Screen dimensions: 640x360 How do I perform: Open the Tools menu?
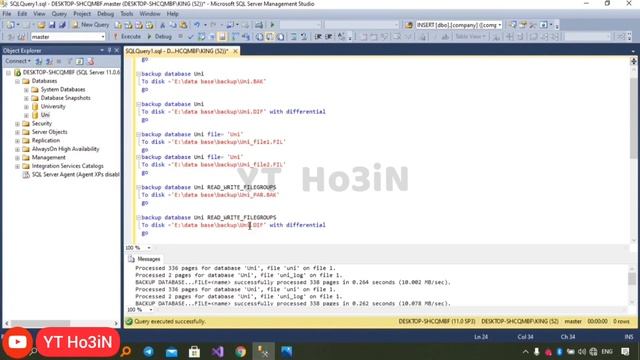point(127,14)
